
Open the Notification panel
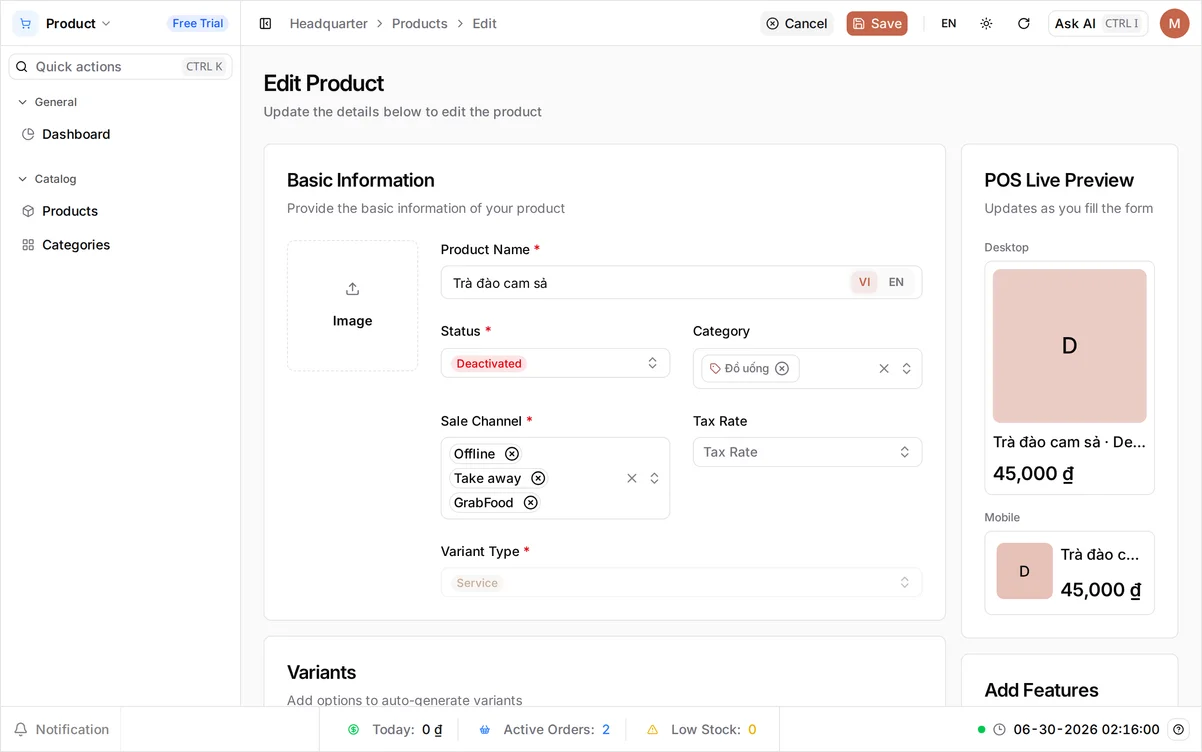pyautogui.click(x=61, y=730)
